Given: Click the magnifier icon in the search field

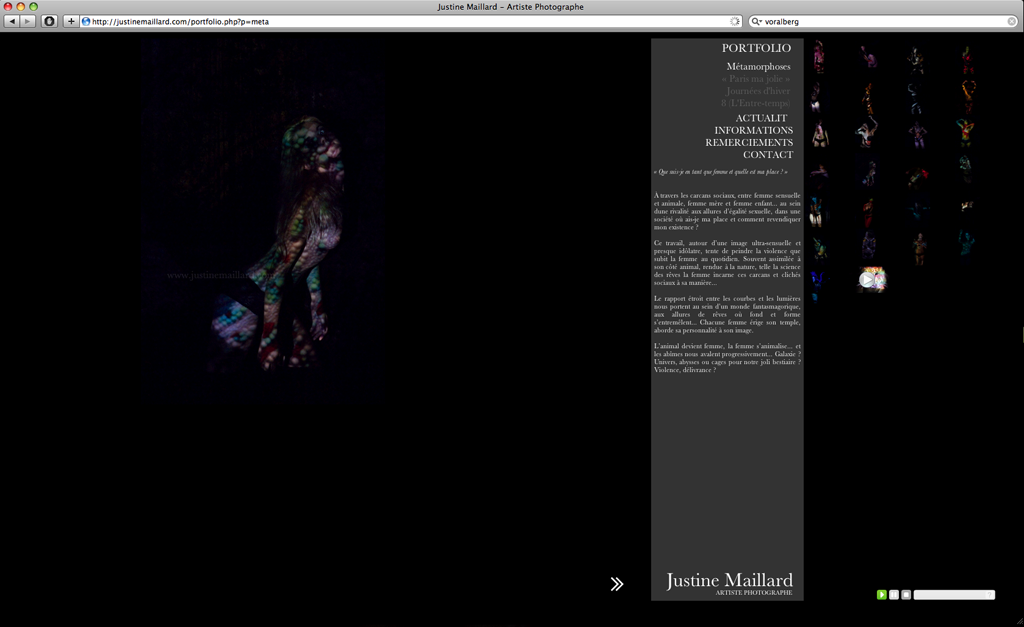Looking at the screenshot, I should tap(756, 21).
